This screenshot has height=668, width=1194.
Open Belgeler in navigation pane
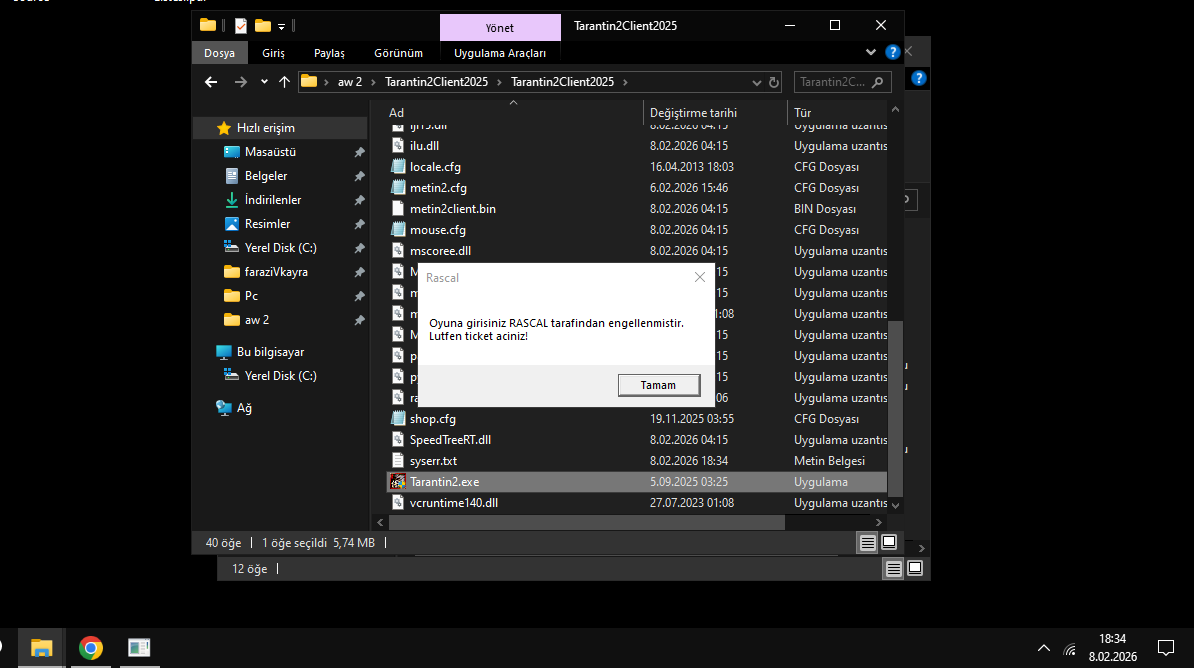click(266, 176)
